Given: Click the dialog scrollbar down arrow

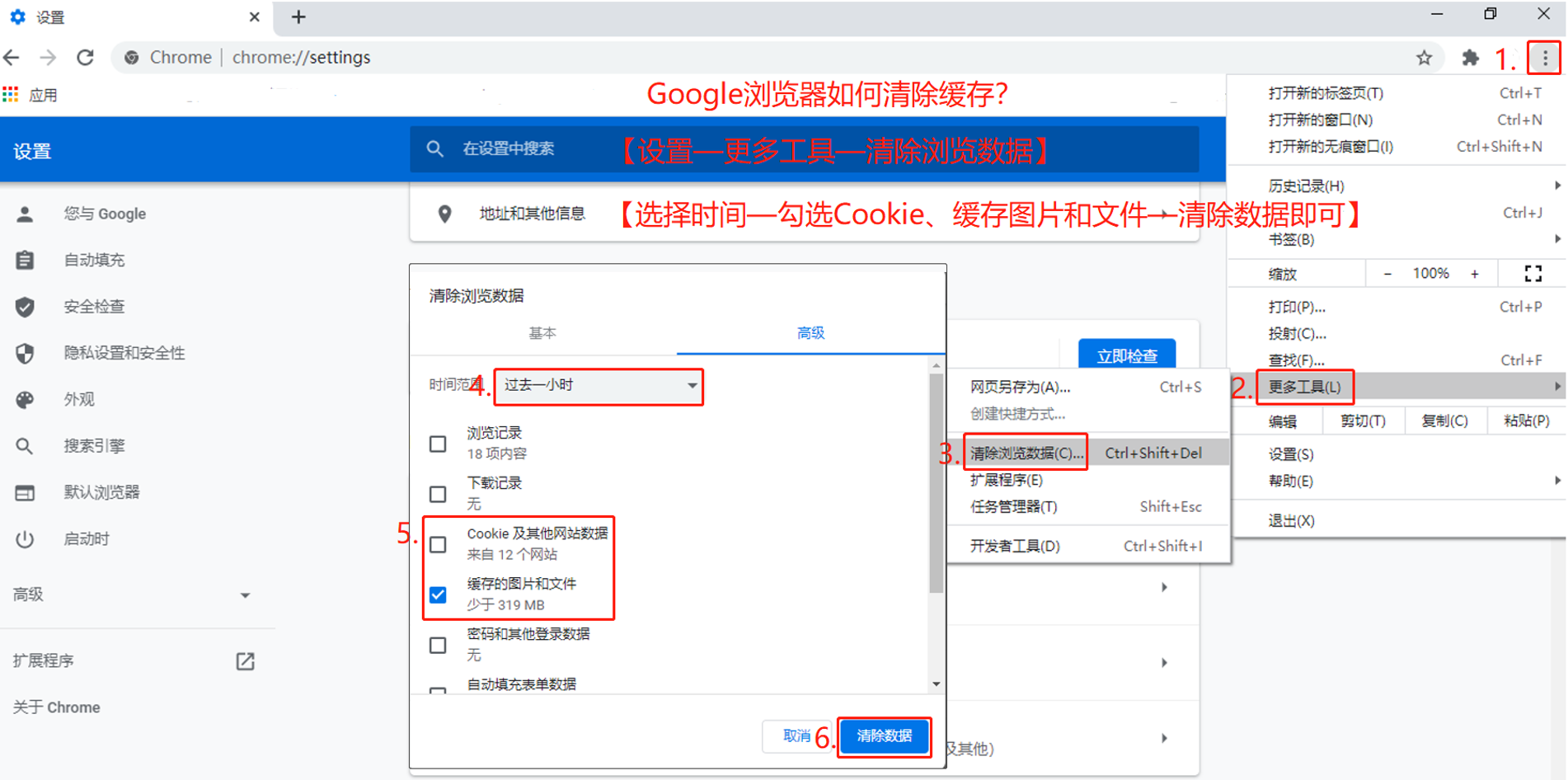Looking at the screenshot, I should point(936,684).
